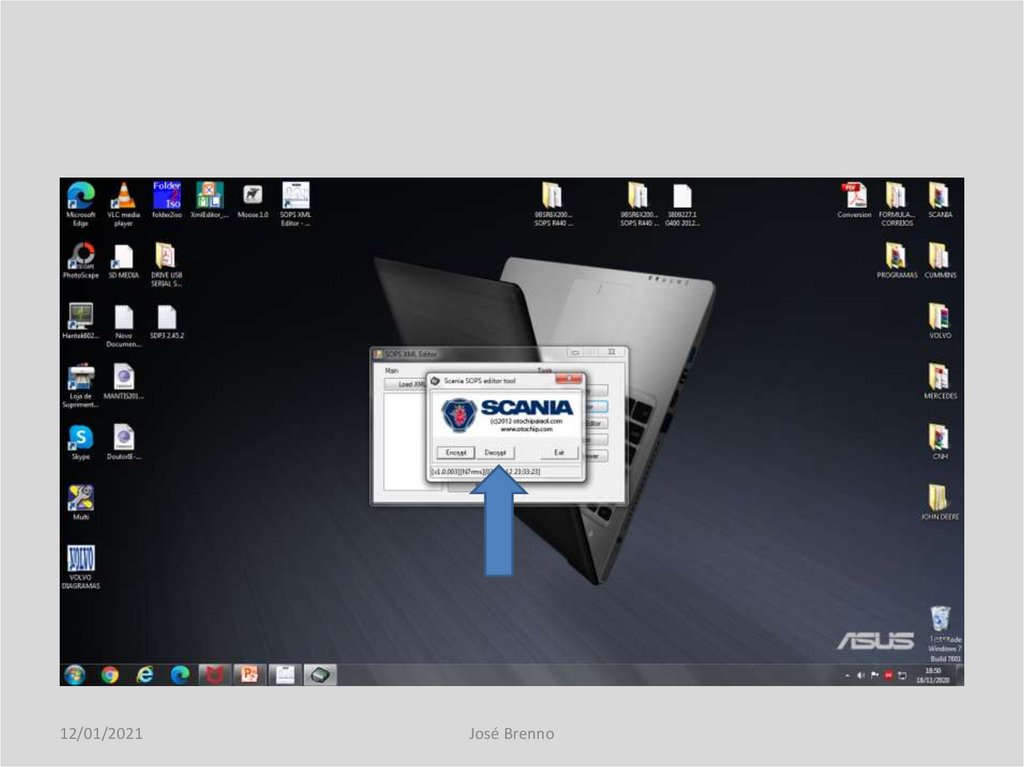Switch to PowerPoint in the taskbar

coord(249,675)
